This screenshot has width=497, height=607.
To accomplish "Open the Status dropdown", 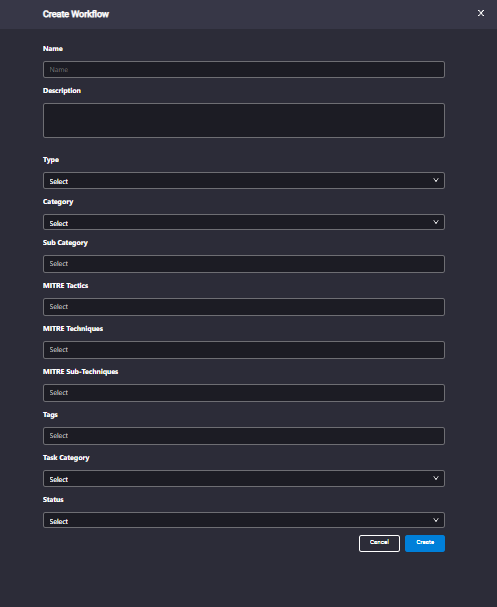I will 244,520.
